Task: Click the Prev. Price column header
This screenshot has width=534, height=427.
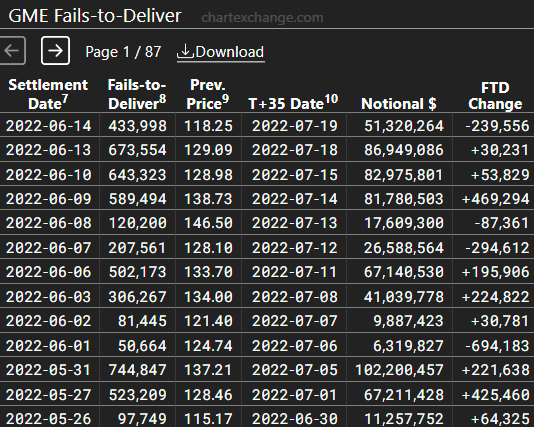Action: [x=207, y=94]
